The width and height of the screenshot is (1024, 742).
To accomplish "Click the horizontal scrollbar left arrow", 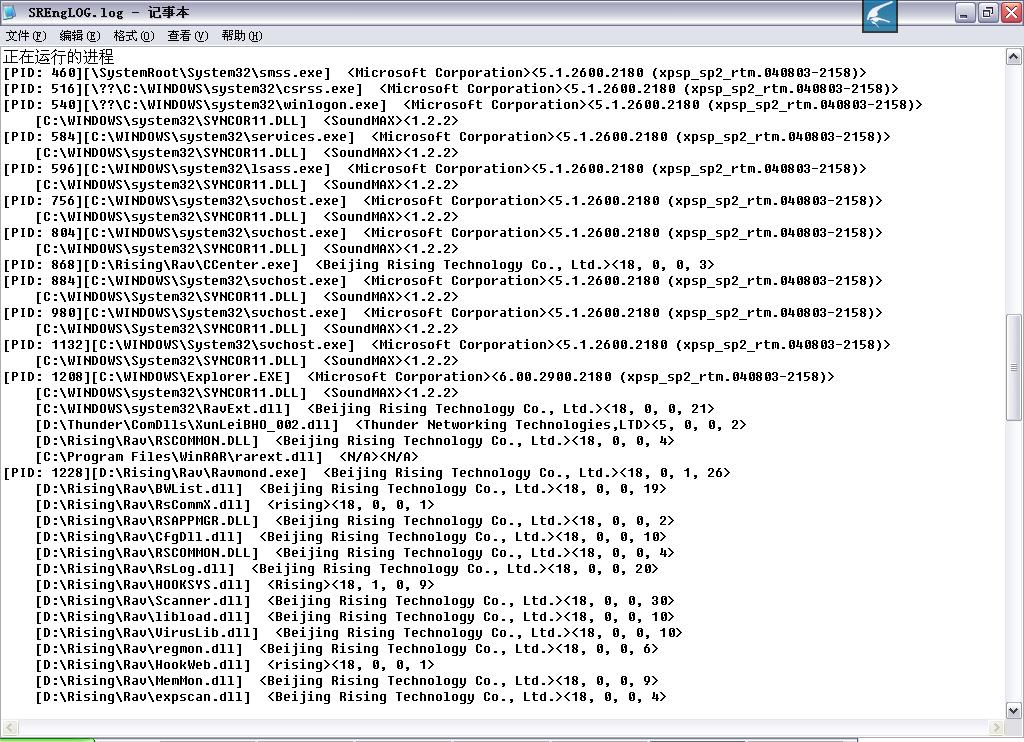I will point(10,727).
